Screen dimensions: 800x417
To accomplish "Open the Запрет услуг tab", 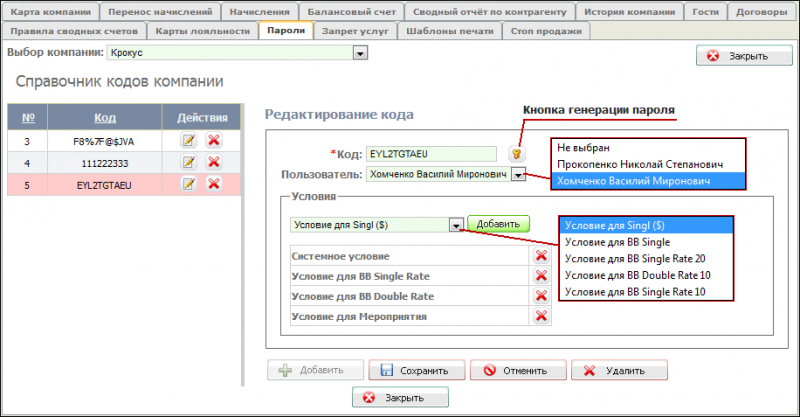I will [357, 31].
